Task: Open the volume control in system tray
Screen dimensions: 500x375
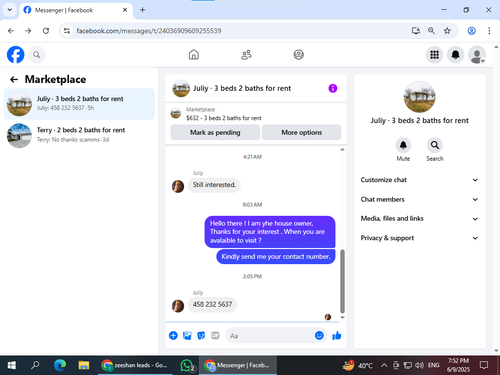Action: tap(419, 365)
